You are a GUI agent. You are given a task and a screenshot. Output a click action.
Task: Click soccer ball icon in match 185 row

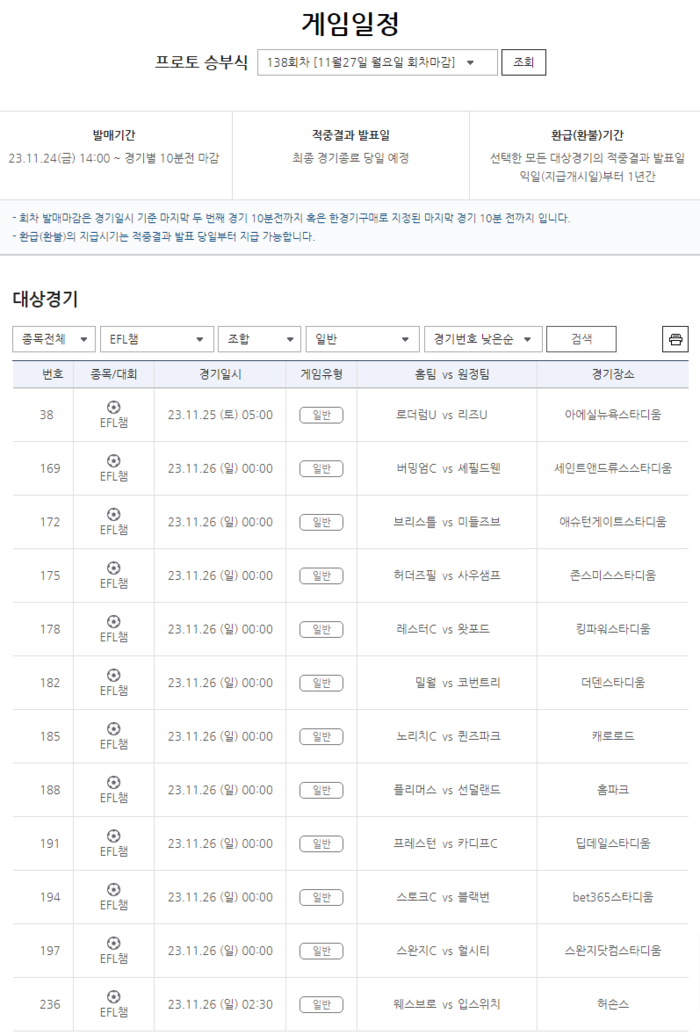tap(113, 728)
